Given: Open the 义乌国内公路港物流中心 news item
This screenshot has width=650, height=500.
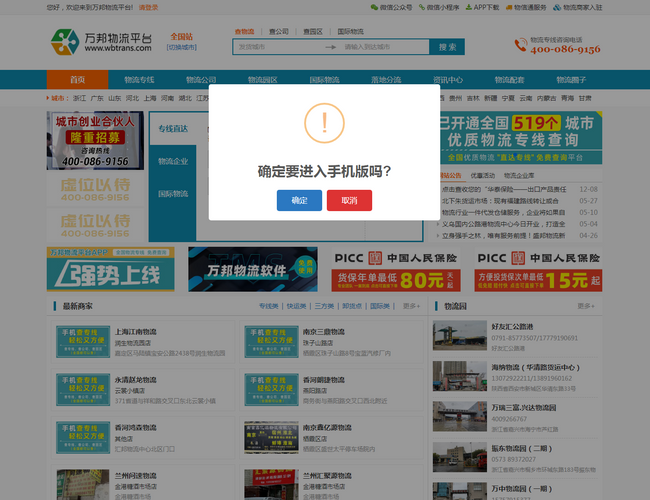Looking at the screenshot, I should tap(503, 224).
